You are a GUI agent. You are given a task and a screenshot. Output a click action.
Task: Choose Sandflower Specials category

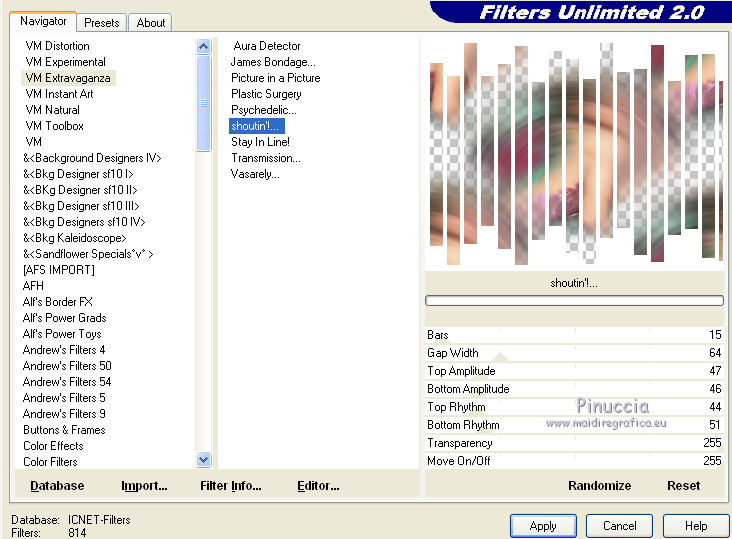(x=88, y=253)
